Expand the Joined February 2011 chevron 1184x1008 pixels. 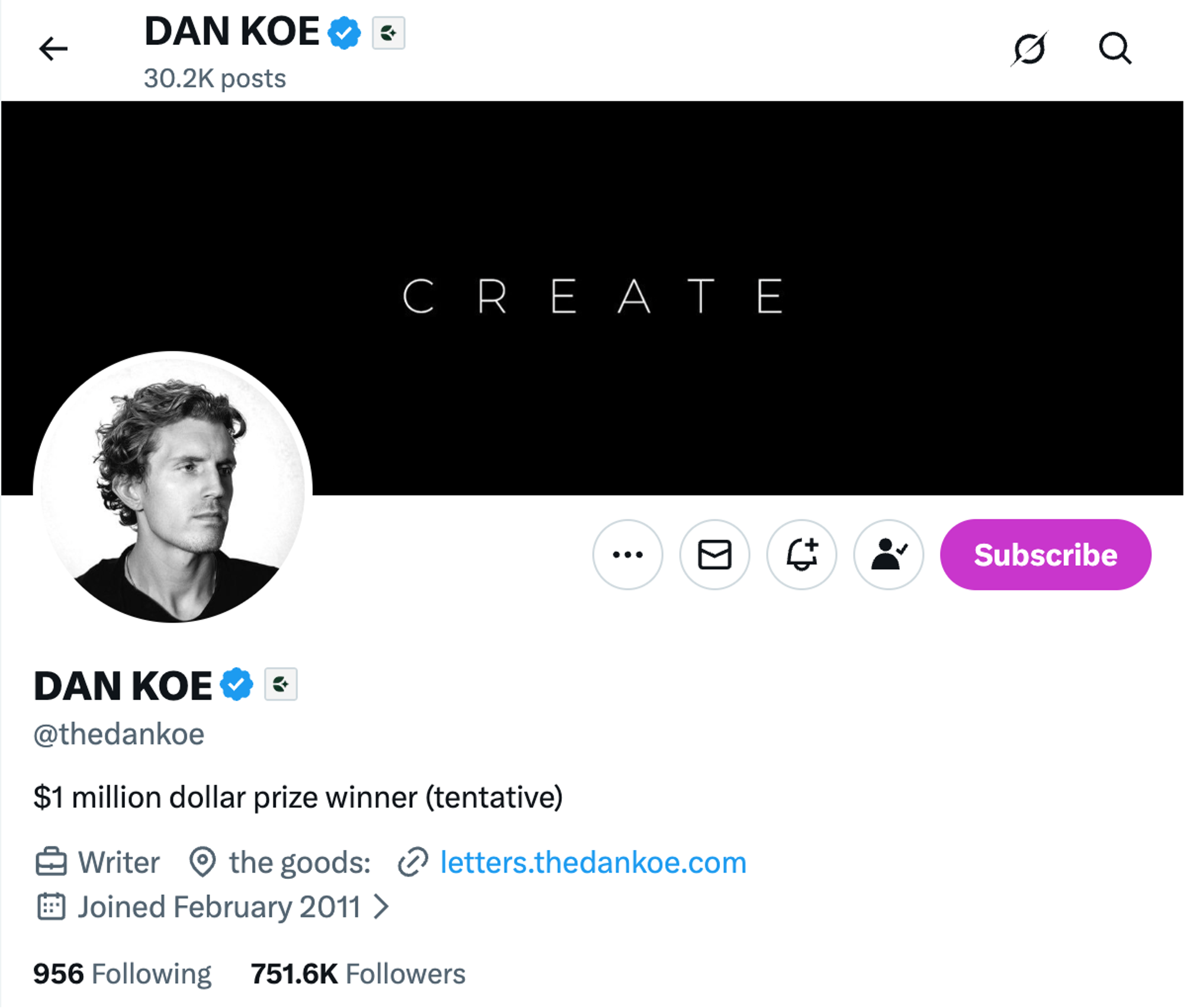point(382,907)
